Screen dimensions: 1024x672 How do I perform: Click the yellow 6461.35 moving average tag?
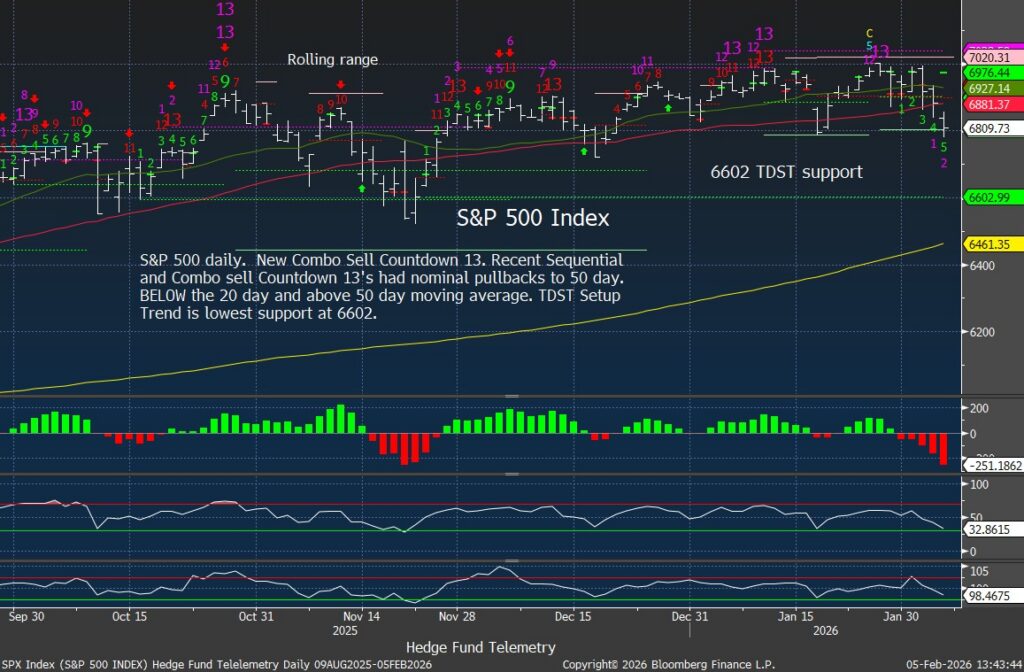(989, 244)
